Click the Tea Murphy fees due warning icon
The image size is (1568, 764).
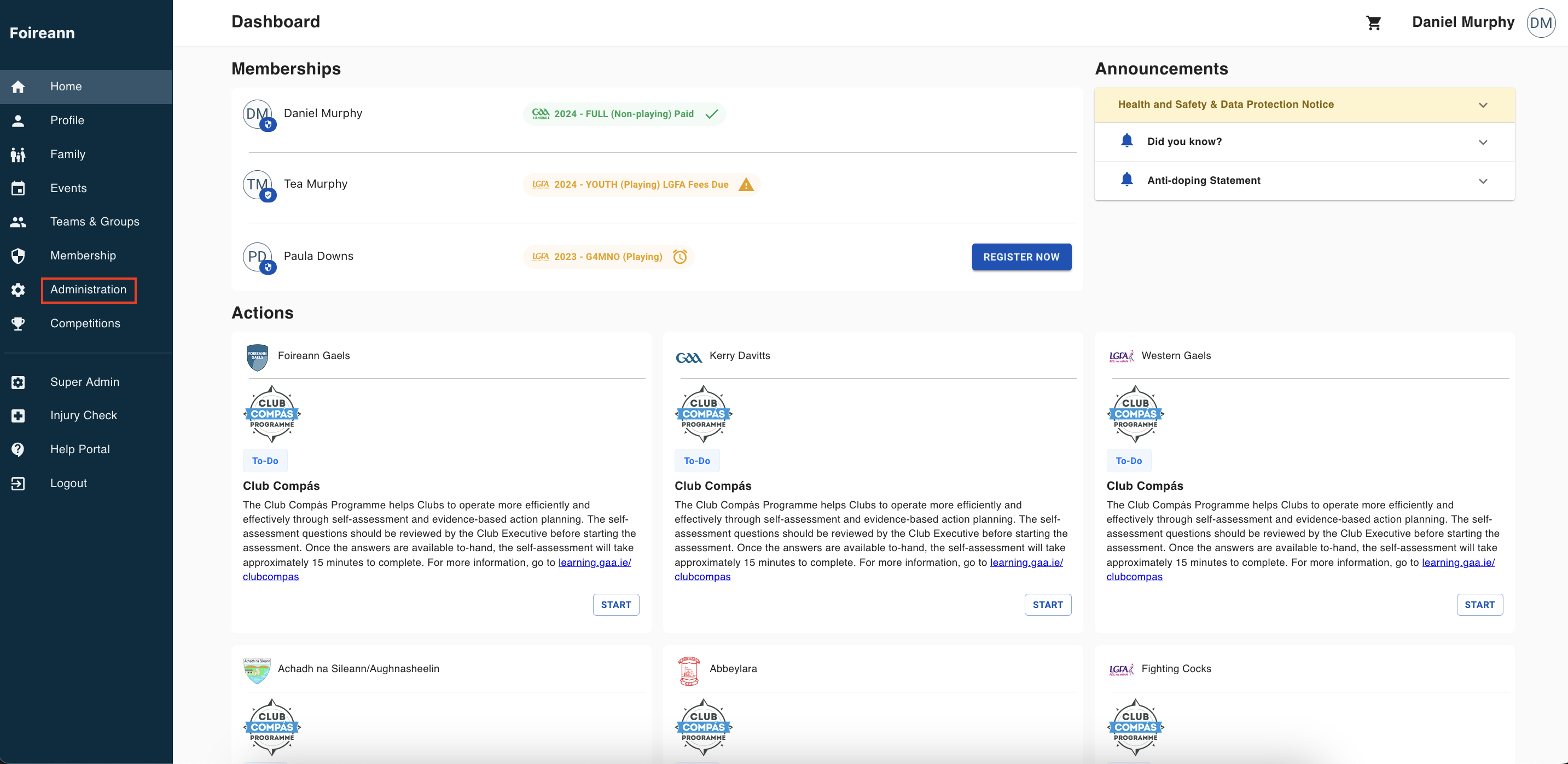pyautogui.click(x=746, y=184)
